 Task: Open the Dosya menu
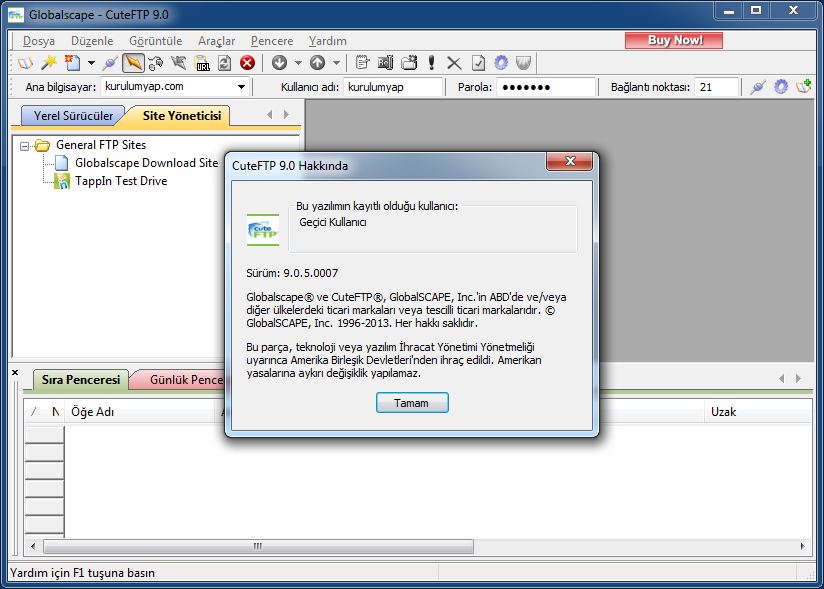[x=39, y=41]
